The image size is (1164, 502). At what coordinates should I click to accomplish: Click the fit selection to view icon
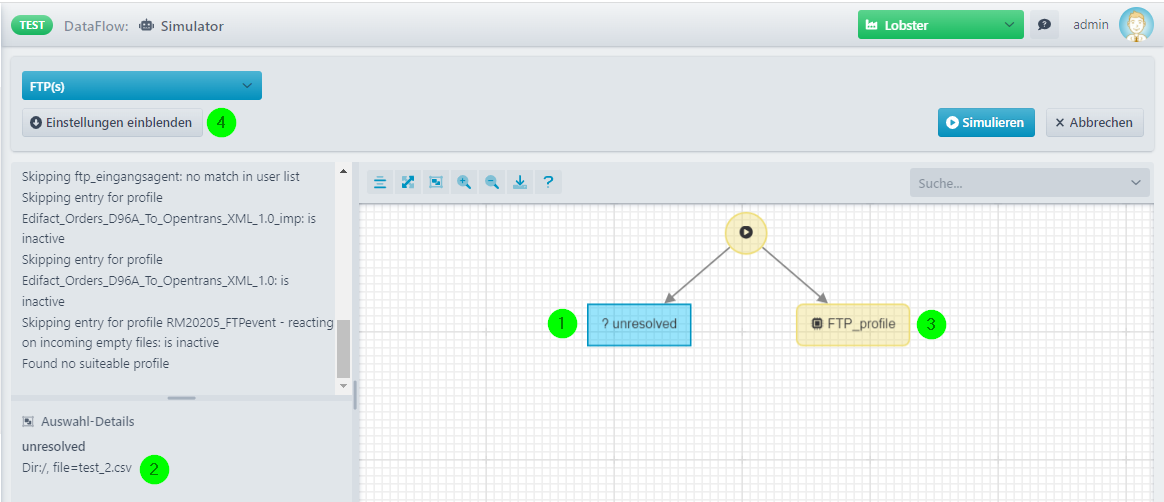436,182
